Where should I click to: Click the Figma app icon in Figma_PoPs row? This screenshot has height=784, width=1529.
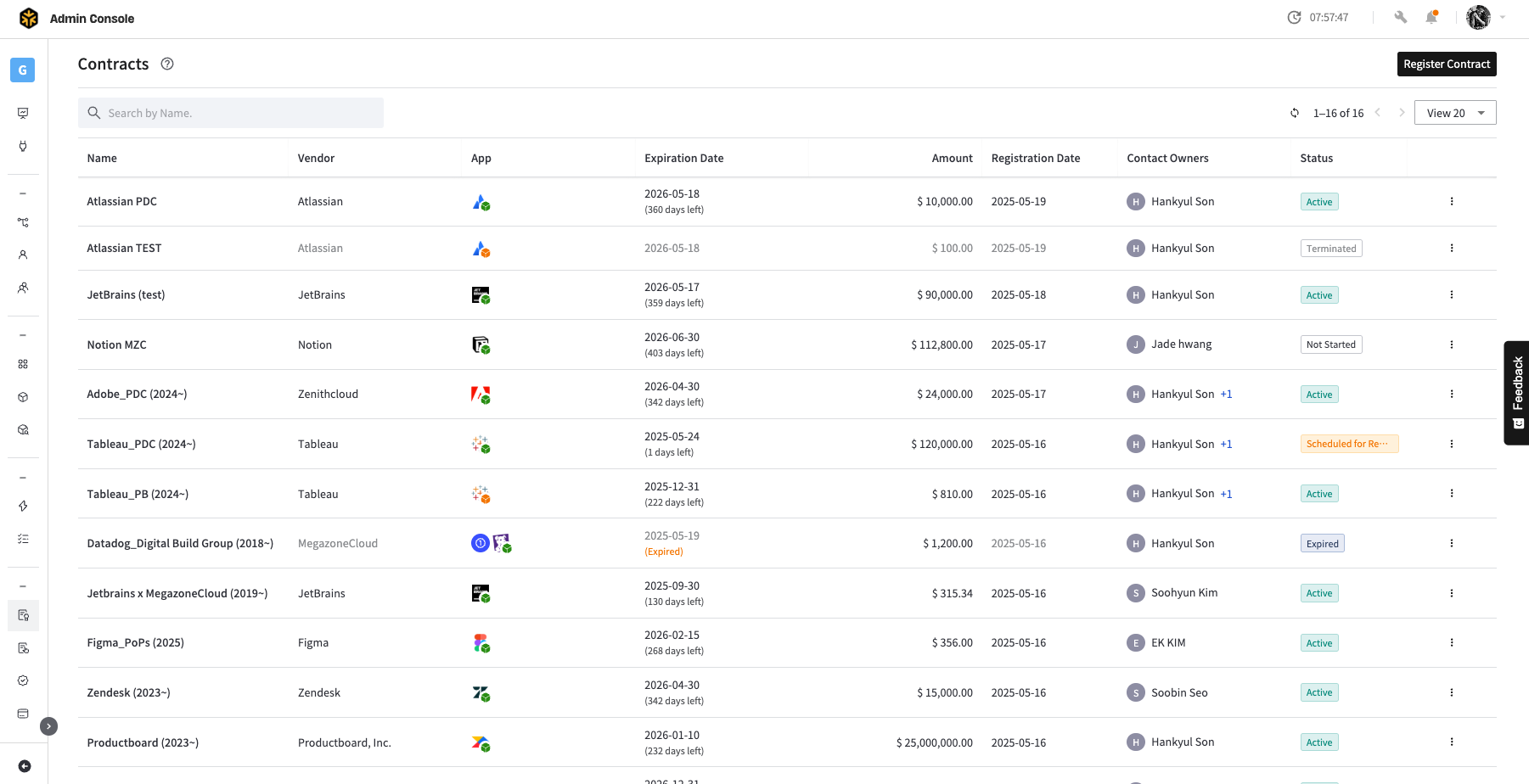(x=481, y=643)
